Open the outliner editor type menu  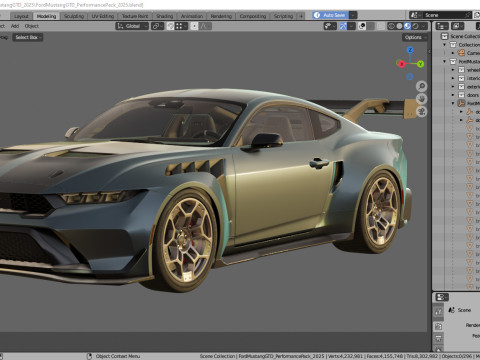point(442,26)
